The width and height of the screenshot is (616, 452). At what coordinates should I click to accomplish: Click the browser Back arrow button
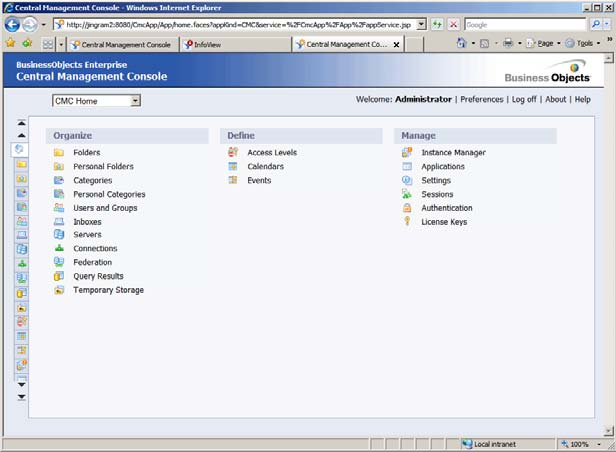pyautogui.click(x=12, y=25)
